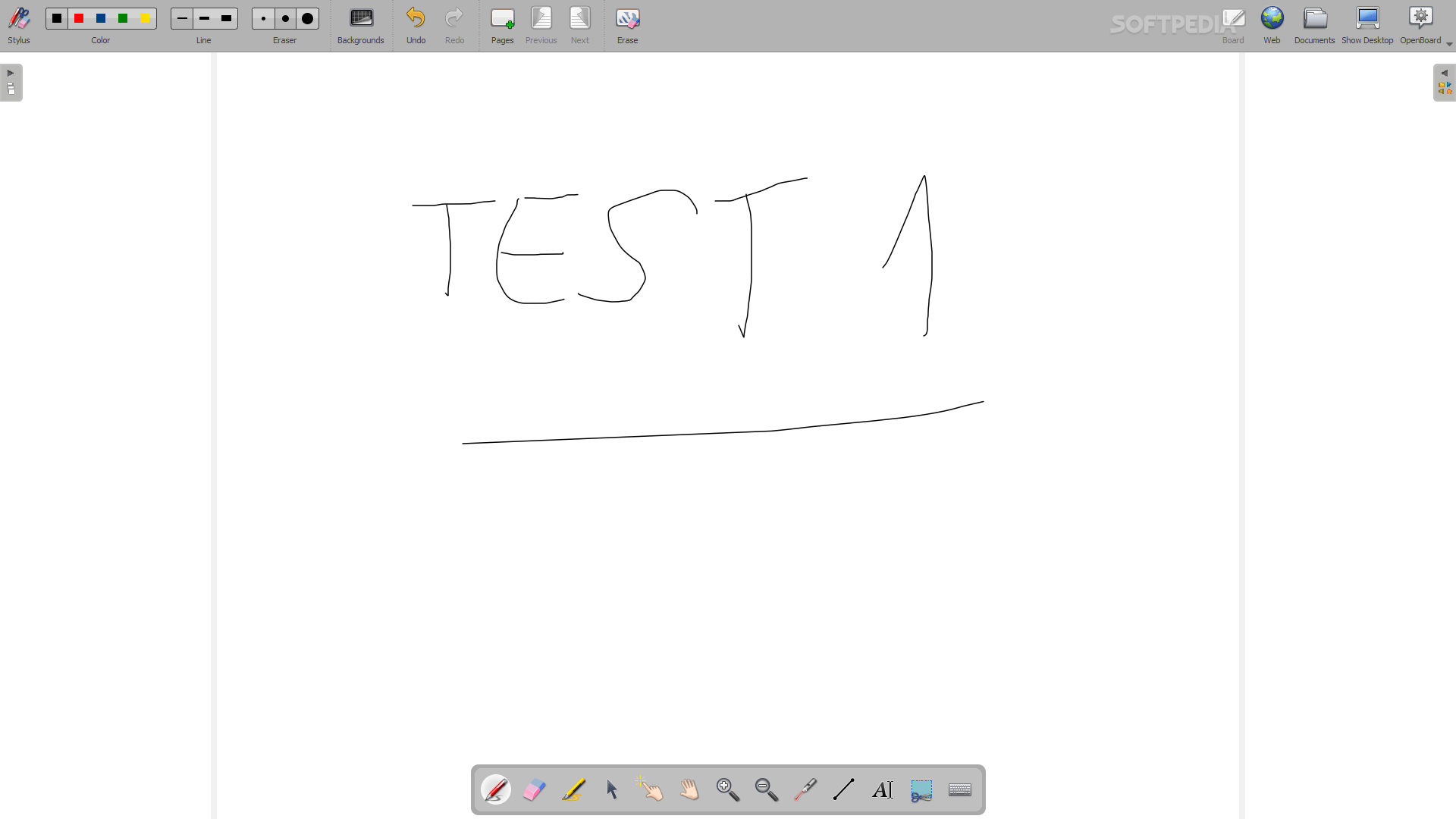Select the Line drawing tool
This screenshot has height=819, width=1456.
pos(843,789)
